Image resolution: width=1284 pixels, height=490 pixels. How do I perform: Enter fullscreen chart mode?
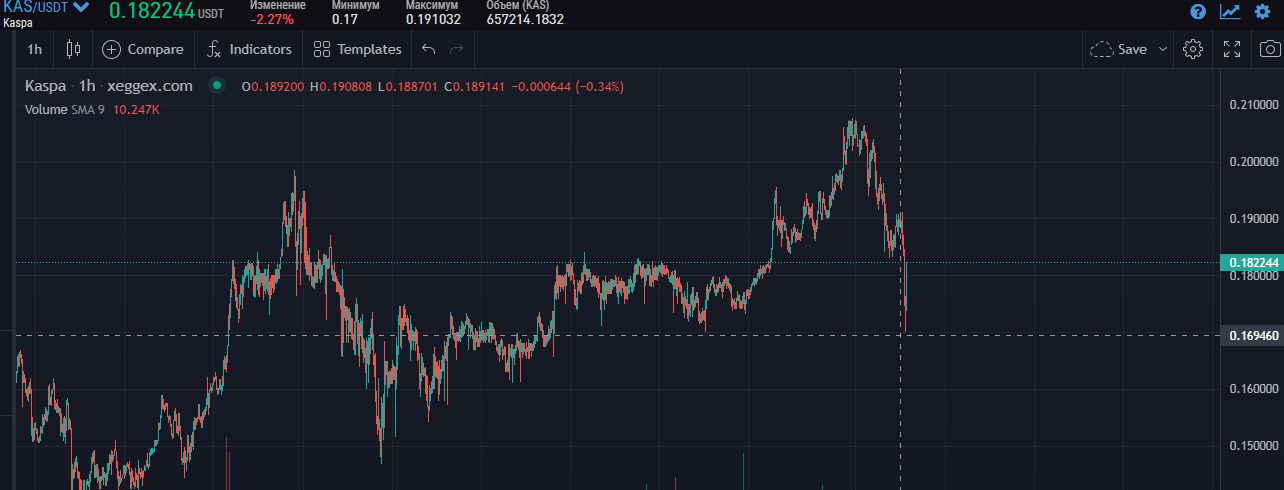click(1232, 49)
